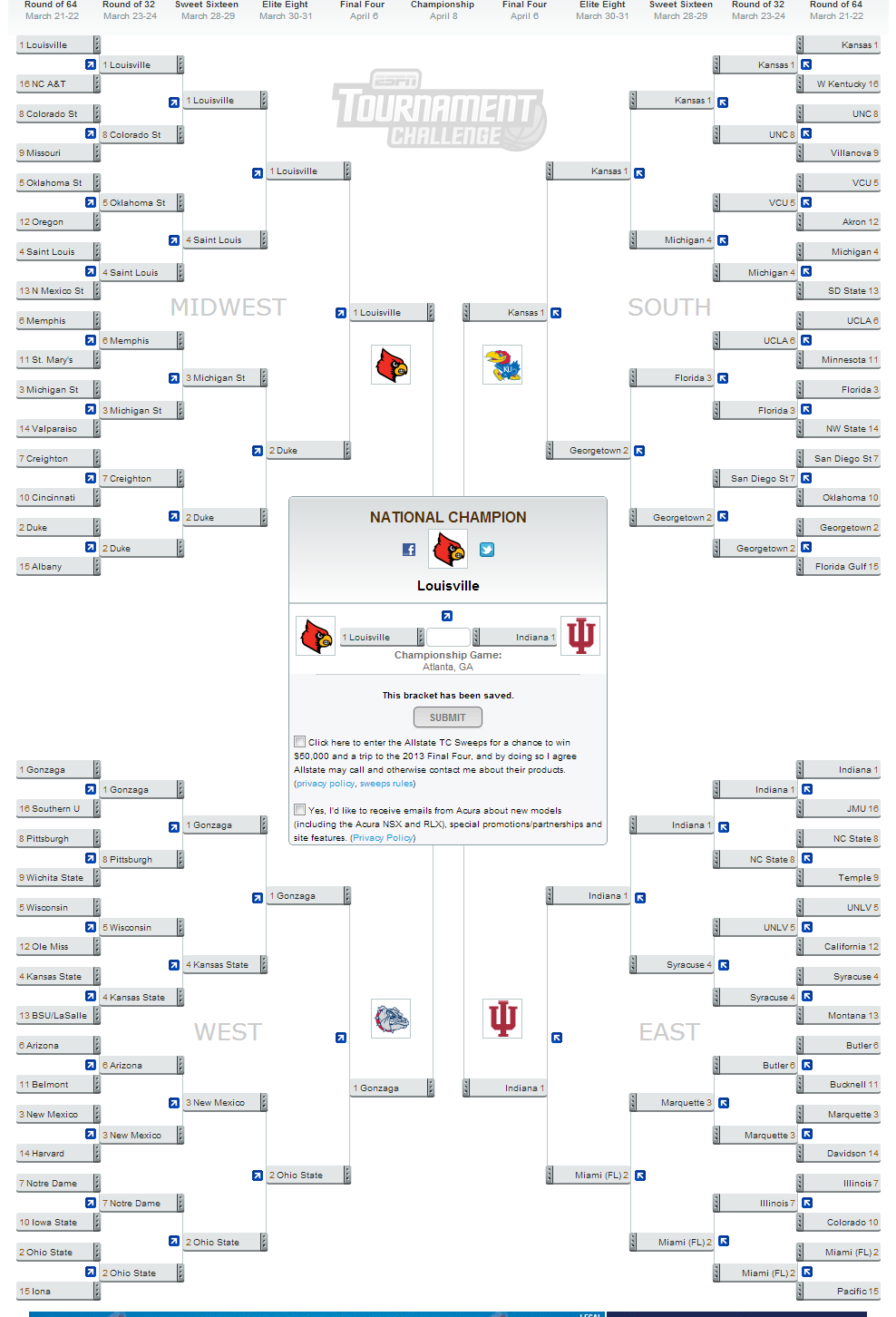Click the Louisville Cardinals champion logo
The height and width of the screenshot is (1317, 896).
(448, 549)
